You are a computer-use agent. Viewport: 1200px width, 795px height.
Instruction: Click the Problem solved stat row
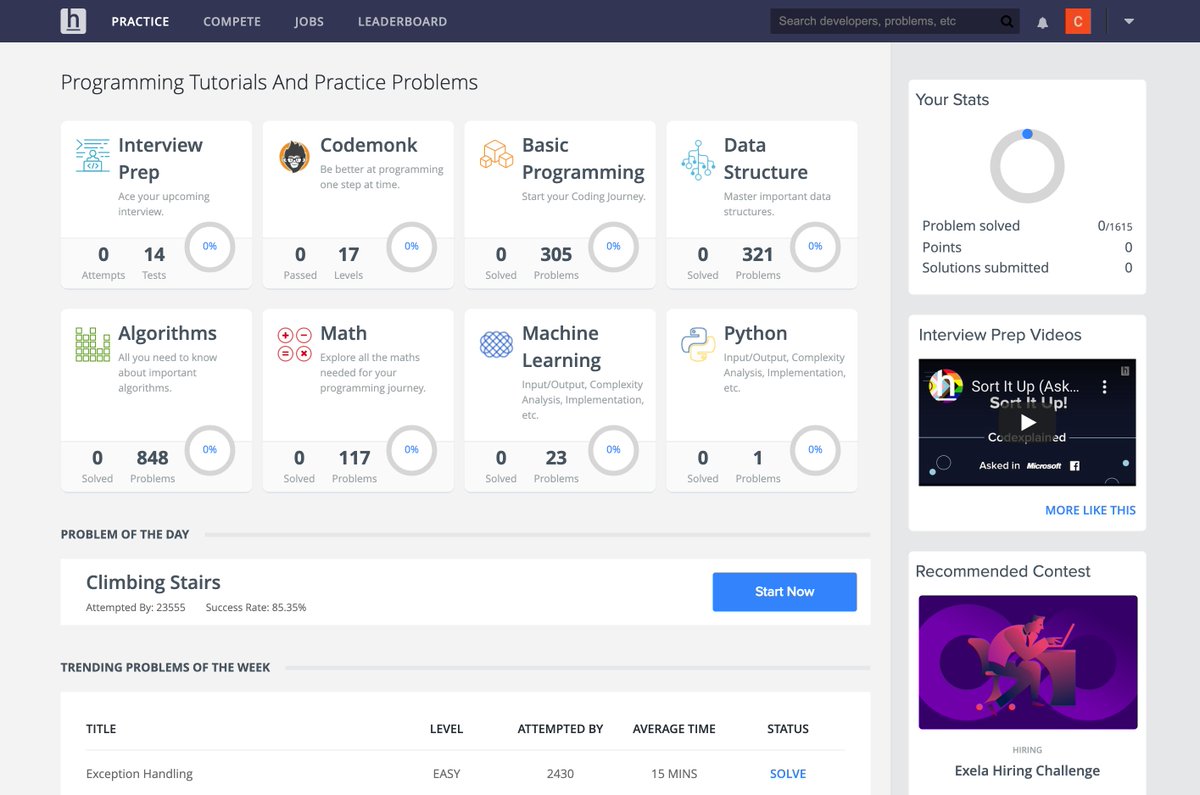pos(1027,226)
